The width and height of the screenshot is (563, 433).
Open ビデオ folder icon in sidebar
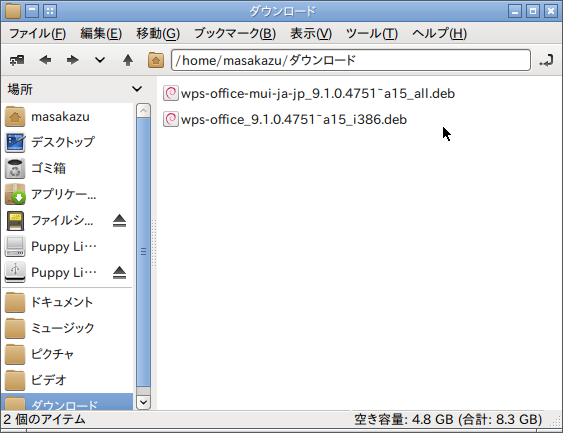15,380
